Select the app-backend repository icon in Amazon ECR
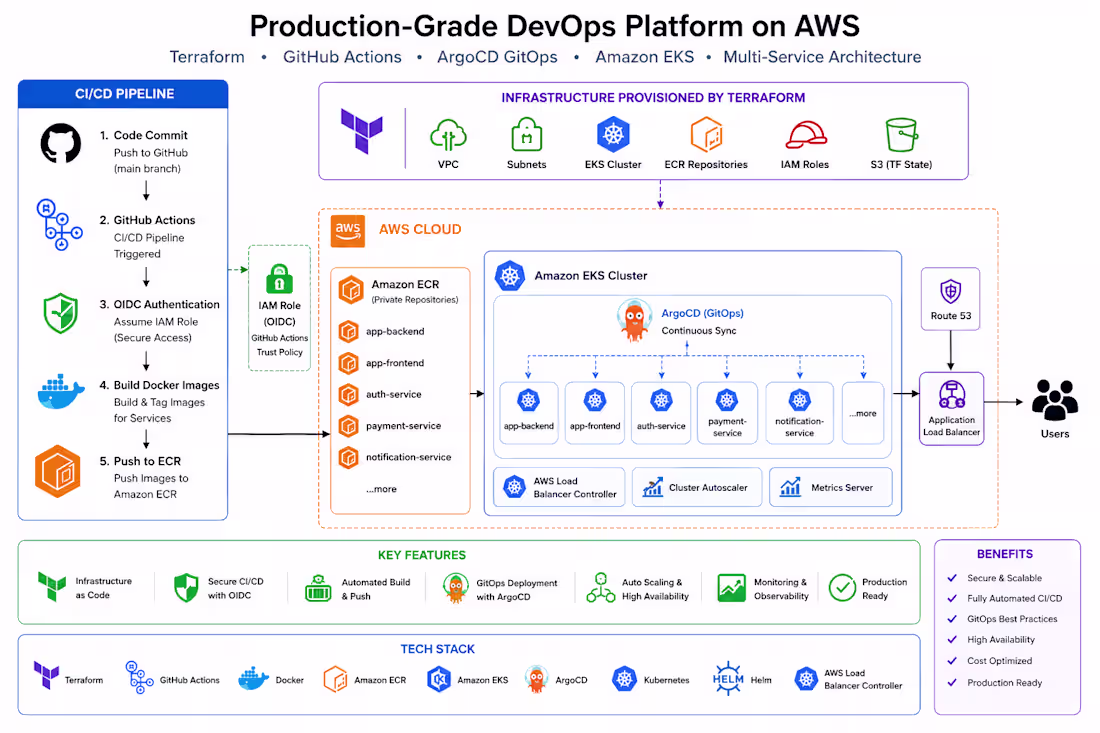1100x733 pixels. [349, 331]
